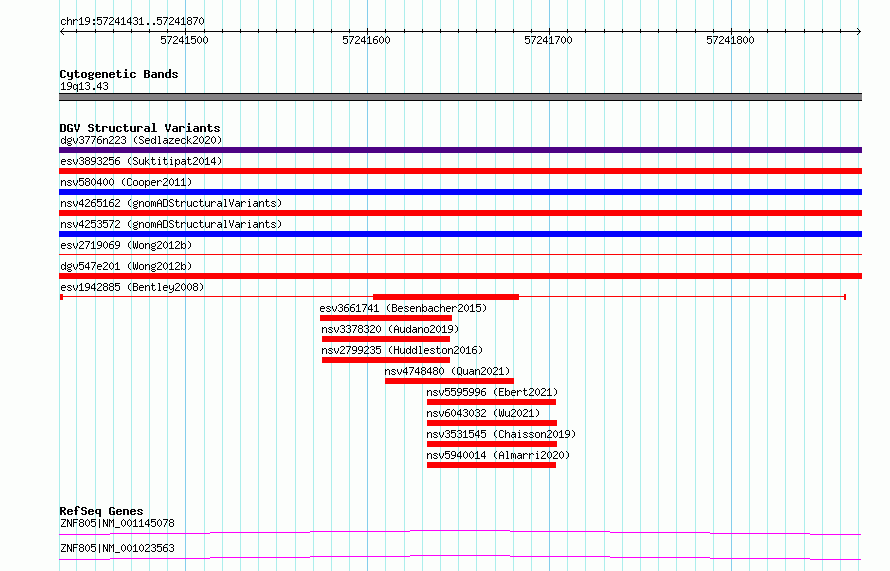Click ruler position 57241700

click(x=549, y=40)
